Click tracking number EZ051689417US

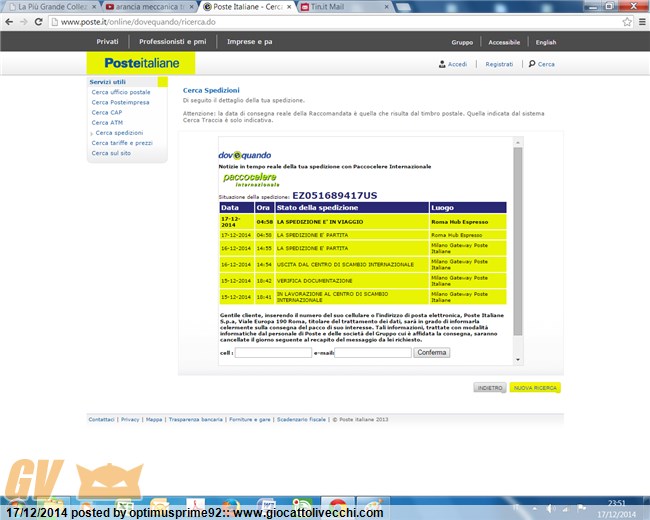(335, 196)
